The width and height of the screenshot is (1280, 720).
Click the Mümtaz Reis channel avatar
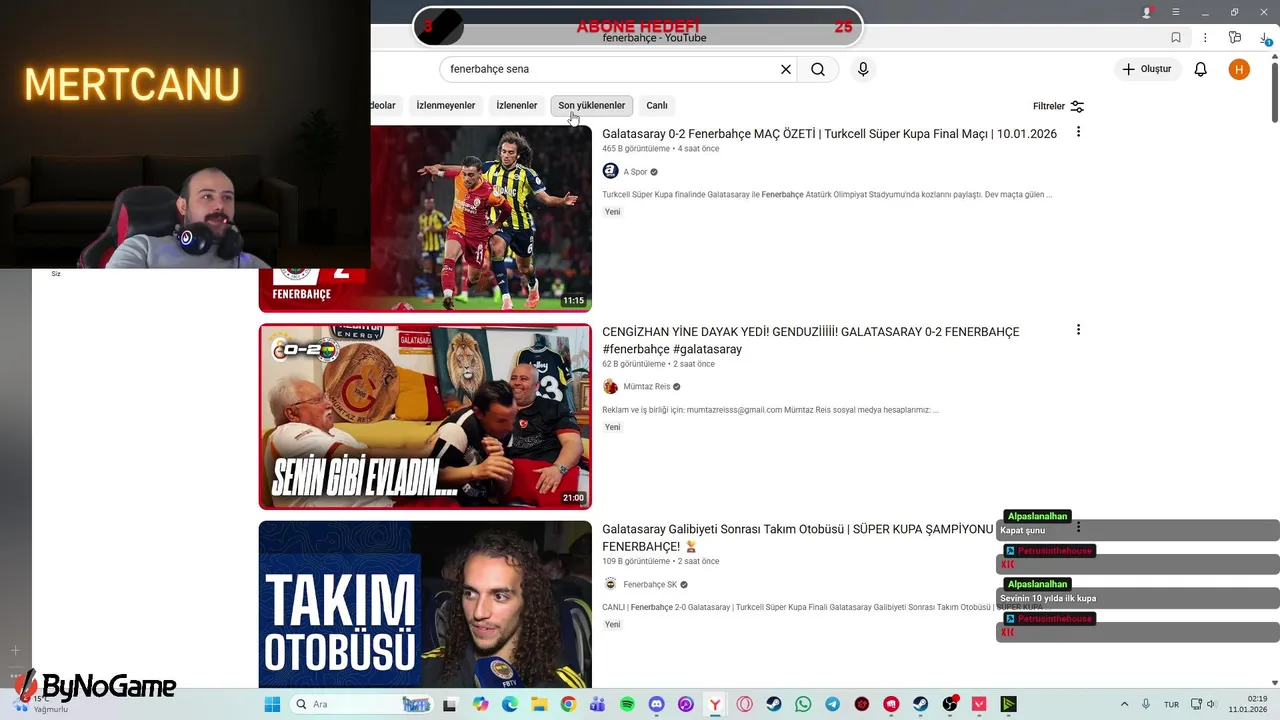click(x=610, y=387)
